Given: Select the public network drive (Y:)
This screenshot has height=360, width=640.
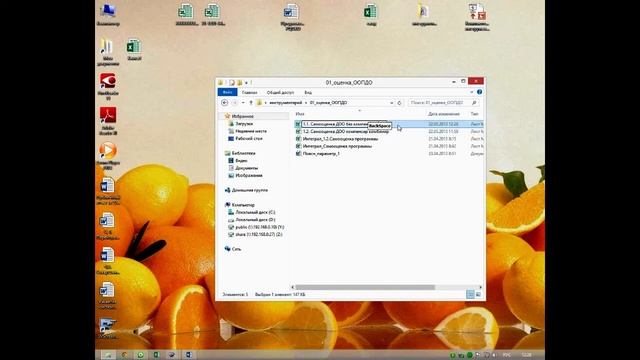Looking at the screenshot, I should (260, 227).
